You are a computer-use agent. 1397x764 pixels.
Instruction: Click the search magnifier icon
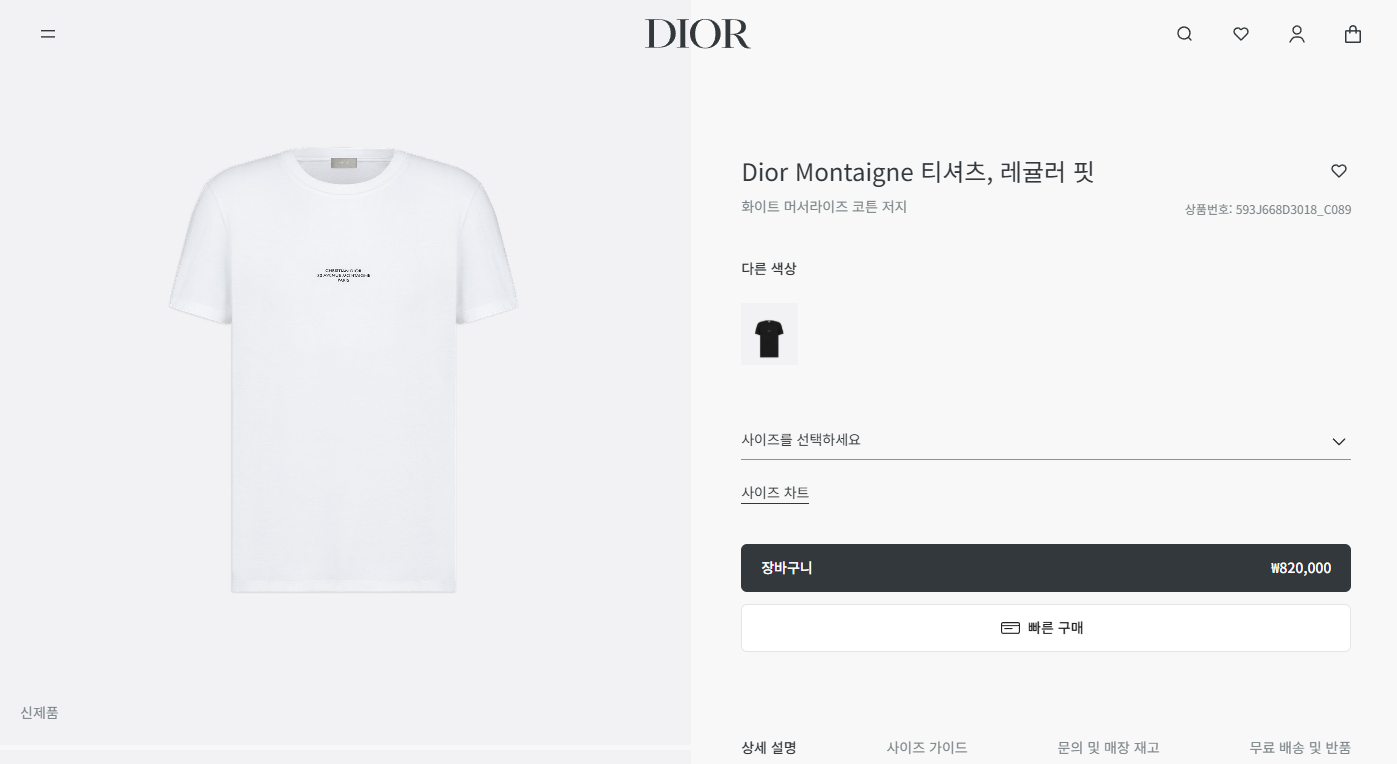[1185, 34]
